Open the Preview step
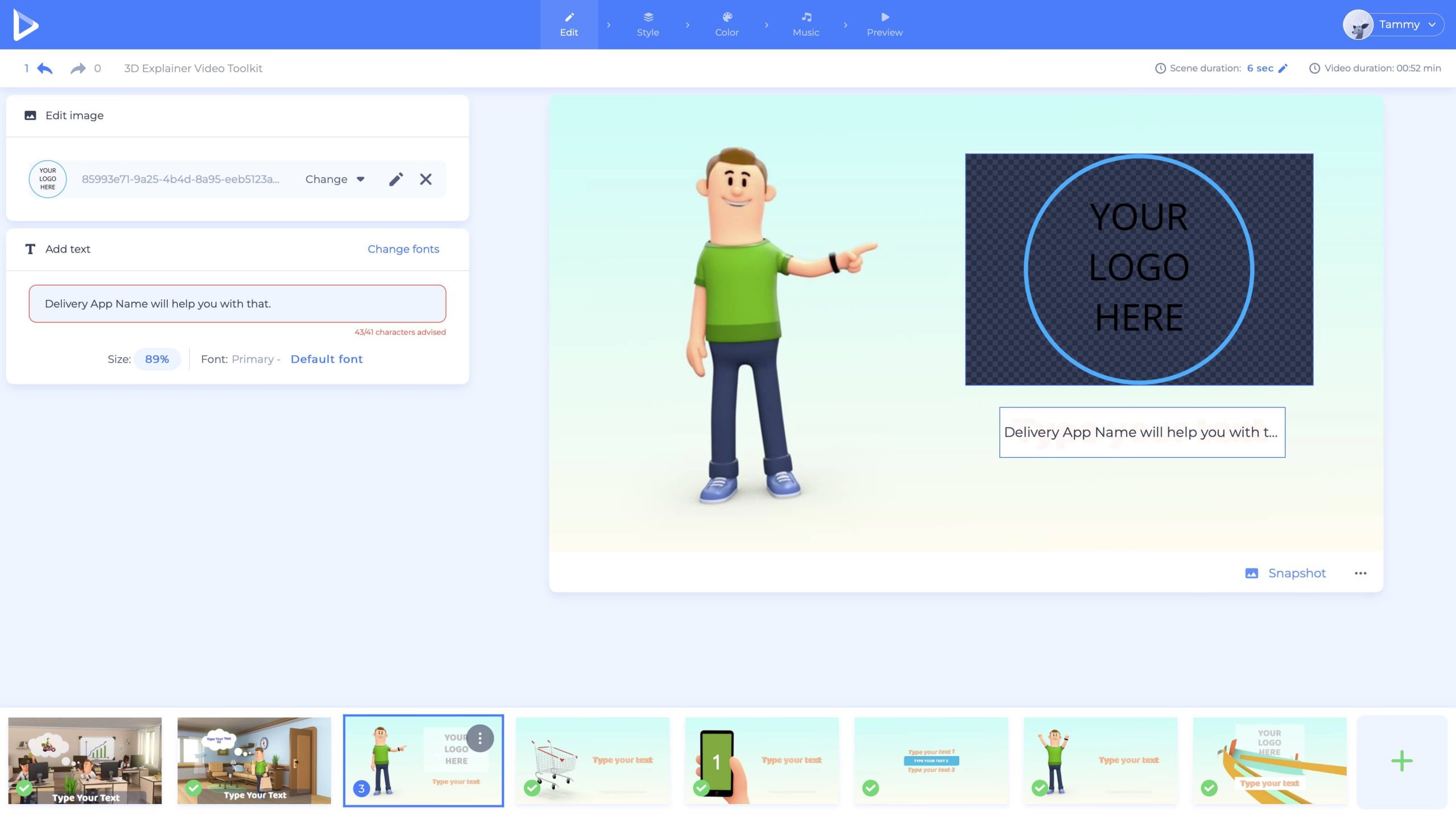Viewport: 1456px width, 820px height. point(884,24)
